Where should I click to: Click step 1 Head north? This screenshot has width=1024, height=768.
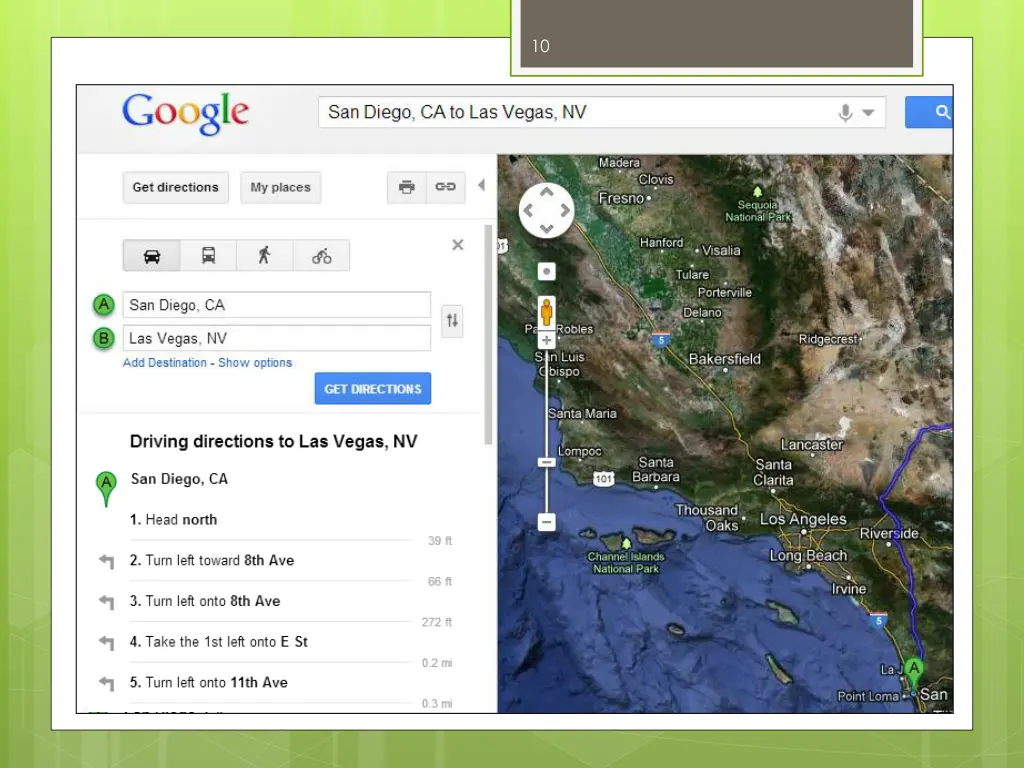tap(173, 520)
